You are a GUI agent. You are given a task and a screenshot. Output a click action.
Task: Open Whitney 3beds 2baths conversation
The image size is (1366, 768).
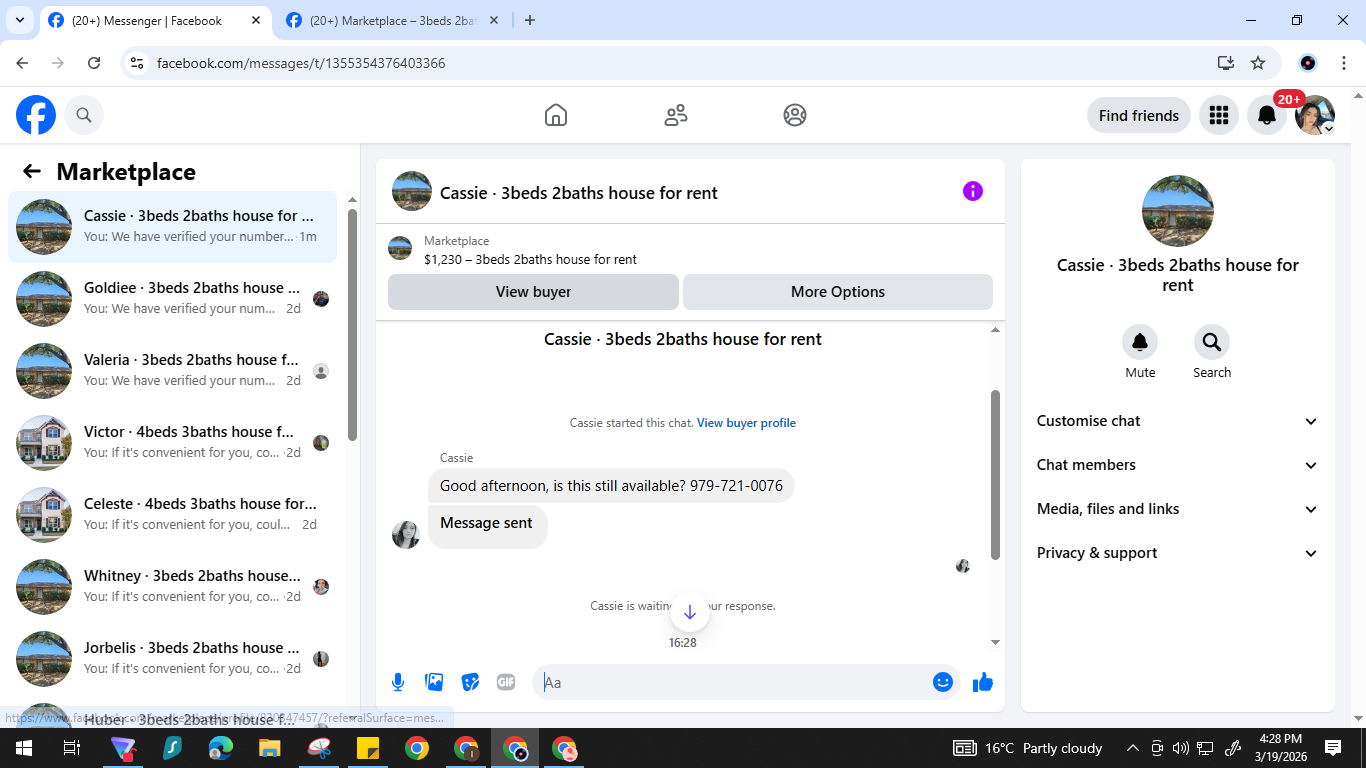172,587
